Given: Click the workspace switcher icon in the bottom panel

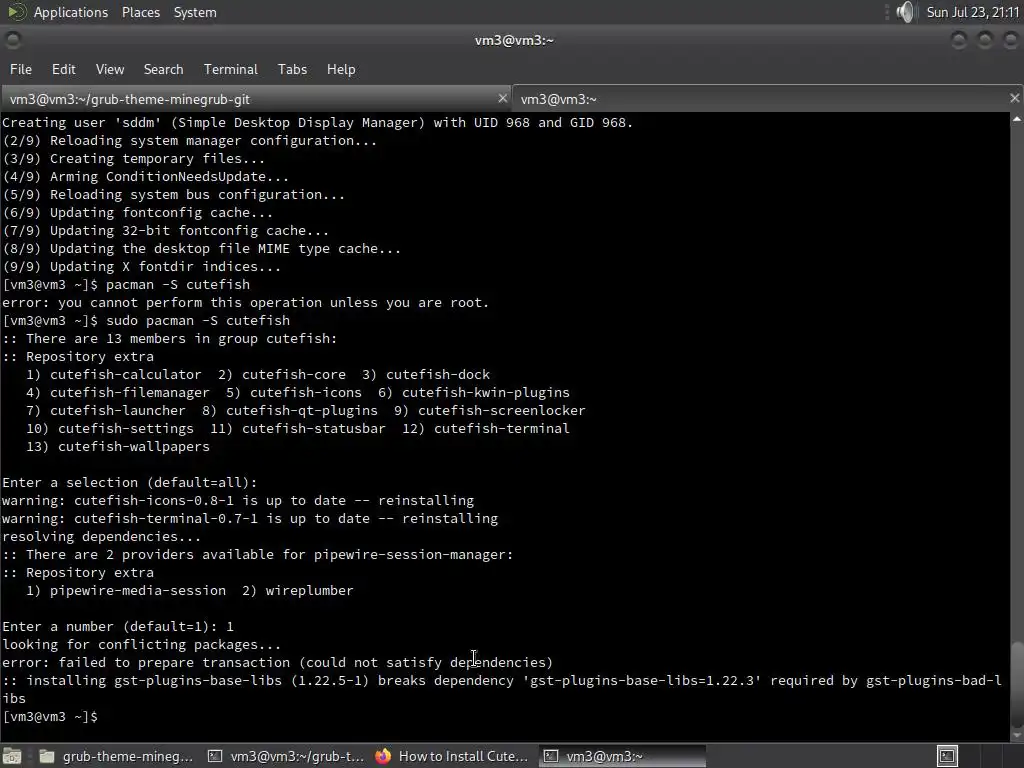Looking at the screenshot, I should point(947,756).
